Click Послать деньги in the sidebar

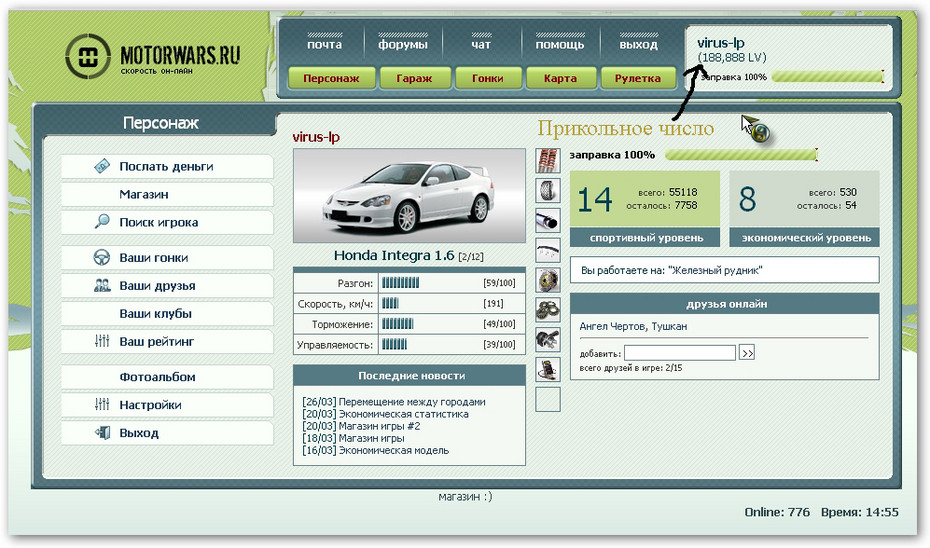click(166, 167)
